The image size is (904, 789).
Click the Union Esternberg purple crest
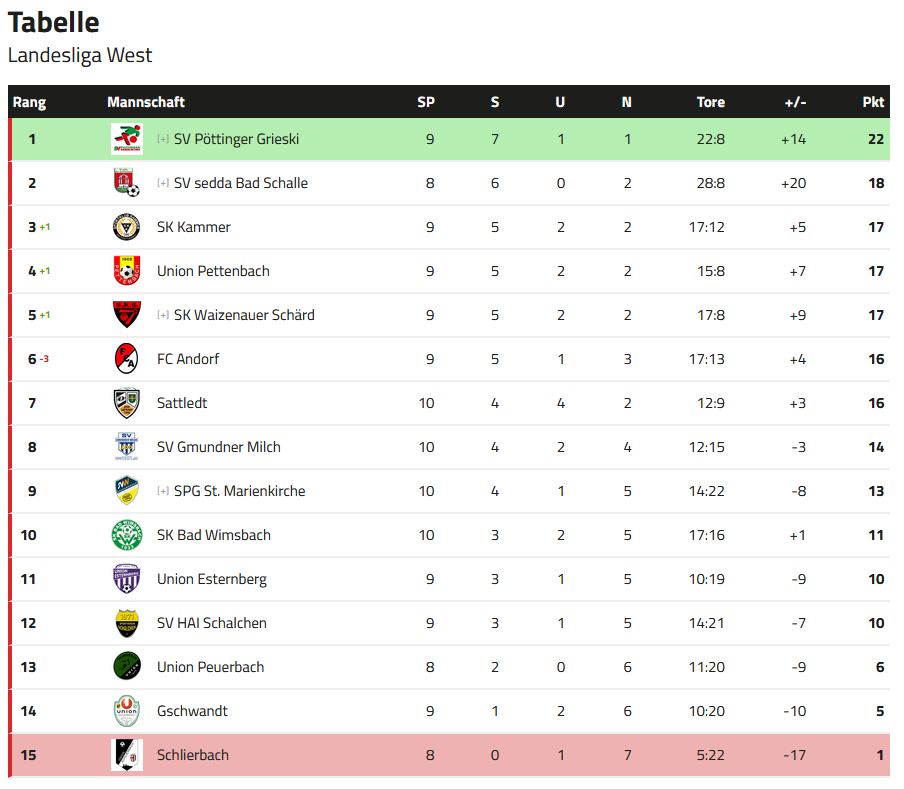click(127, 579)
